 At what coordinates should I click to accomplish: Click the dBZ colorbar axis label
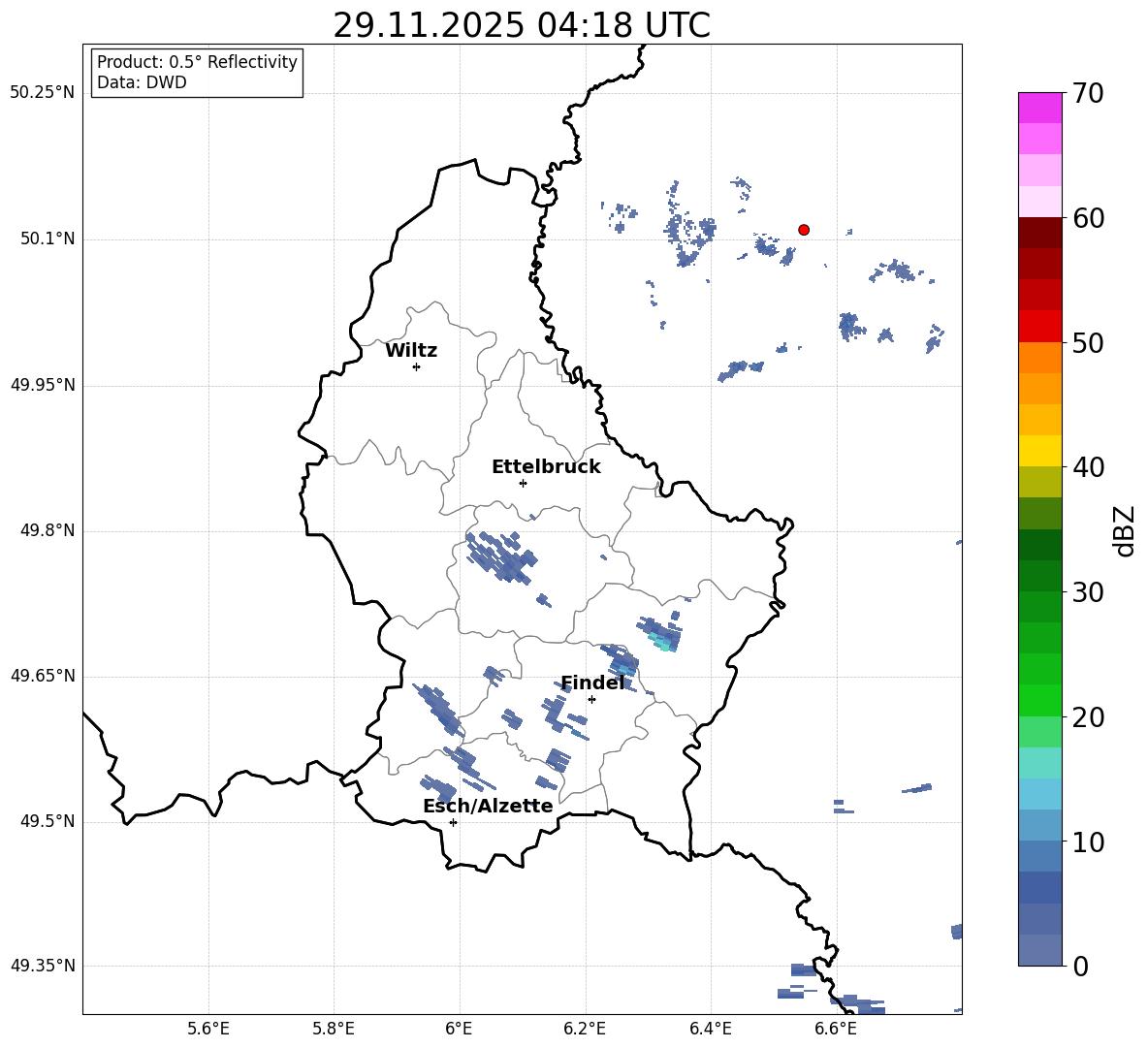point(1125,530)
